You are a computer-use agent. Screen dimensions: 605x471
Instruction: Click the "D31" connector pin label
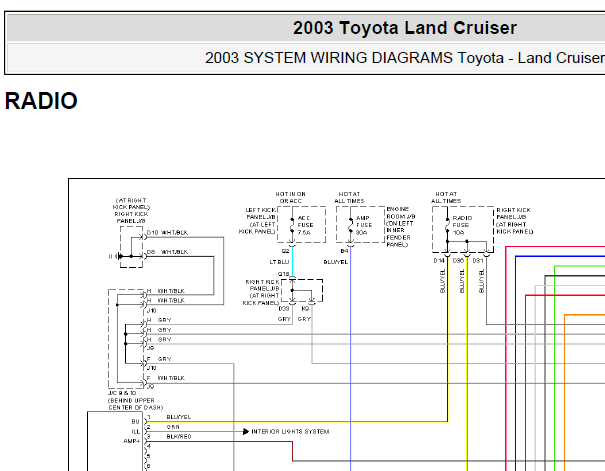point(478,261)
